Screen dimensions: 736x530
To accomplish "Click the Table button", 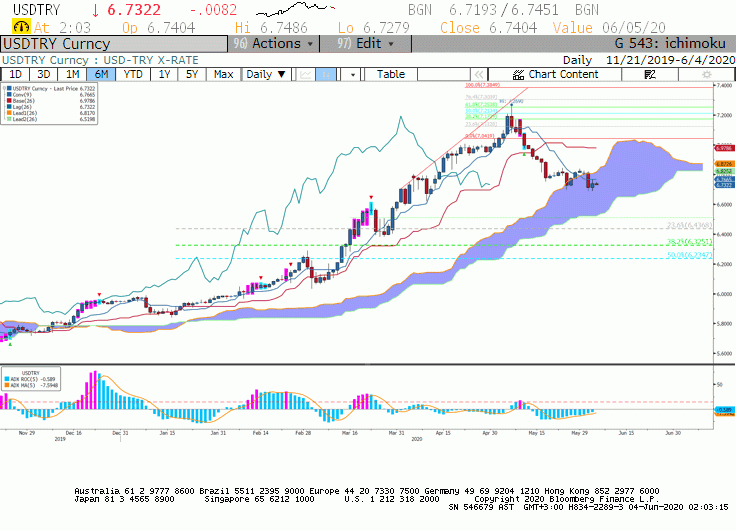I will 391,75.
